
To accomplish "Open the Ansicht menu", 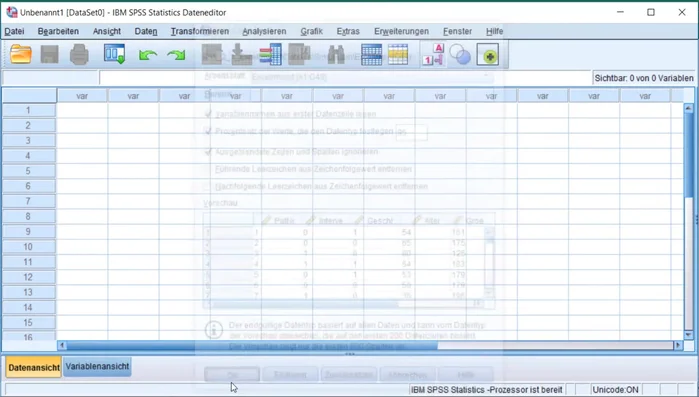I will [107, 31].
